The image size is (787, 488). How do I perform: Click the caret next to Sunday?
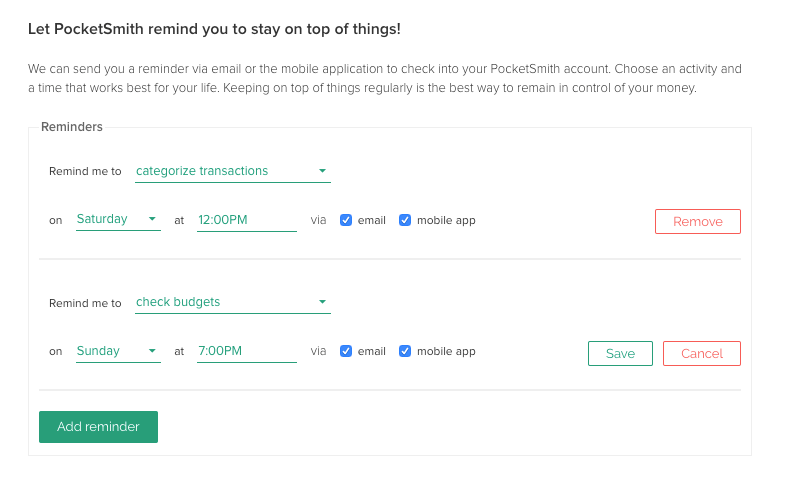pos(152,351)
